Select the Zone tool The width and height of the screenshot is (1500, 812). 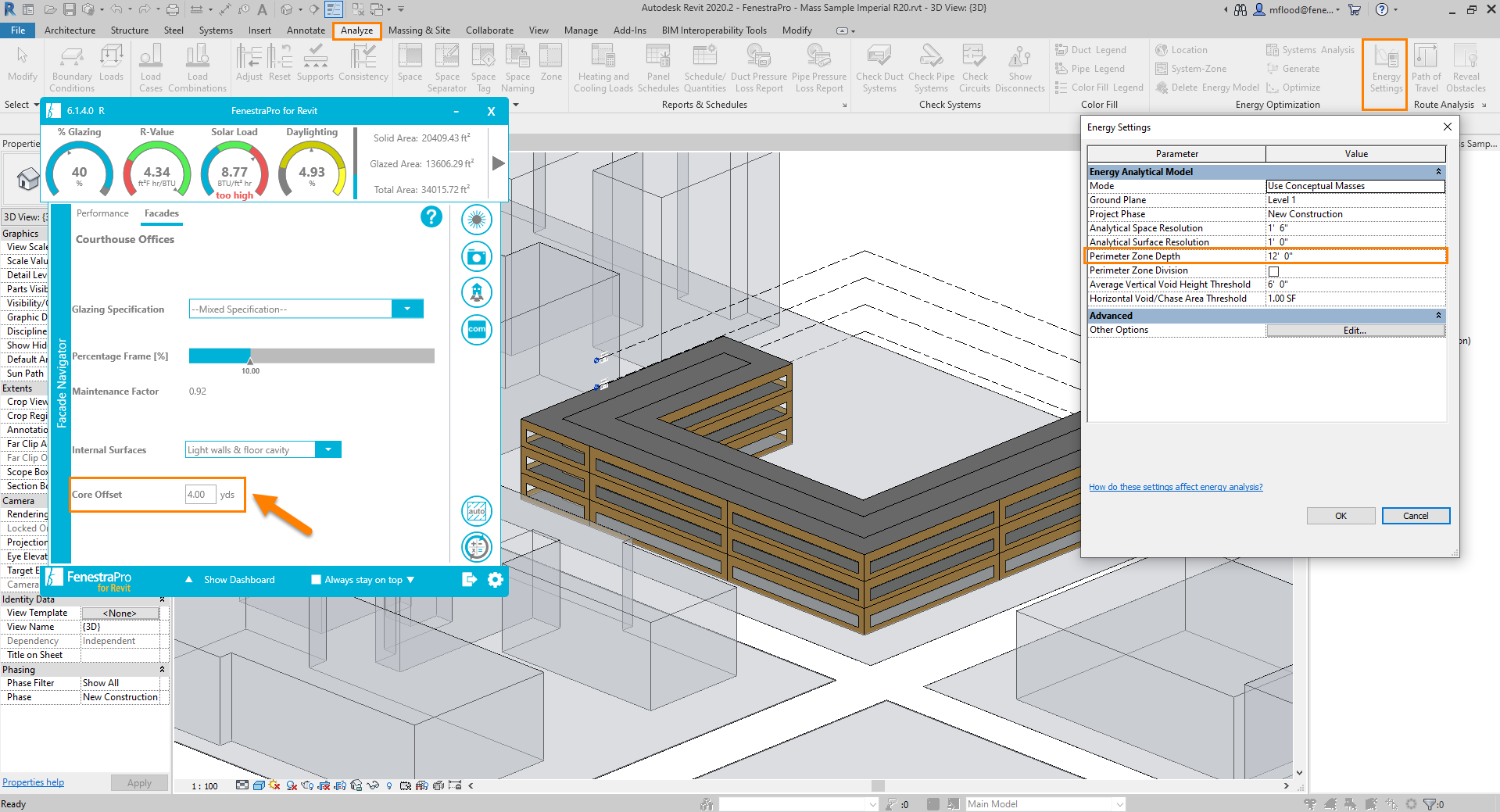[551, 63]
